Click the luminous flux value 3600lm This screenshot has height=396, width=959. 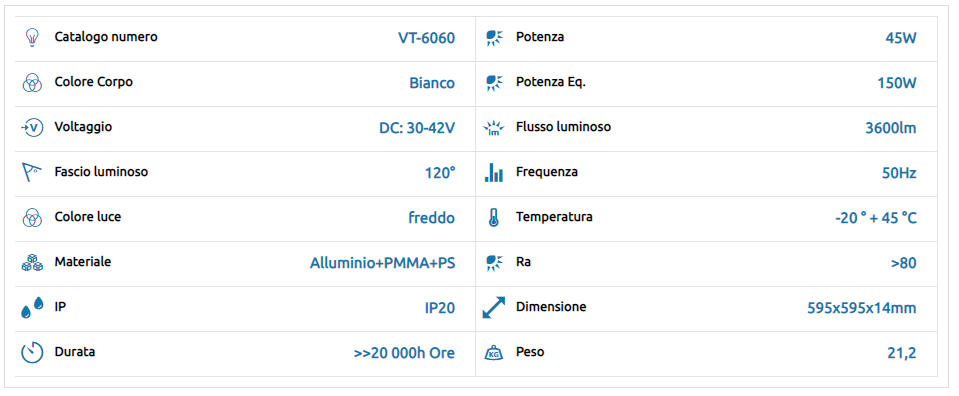coord(890,129)
